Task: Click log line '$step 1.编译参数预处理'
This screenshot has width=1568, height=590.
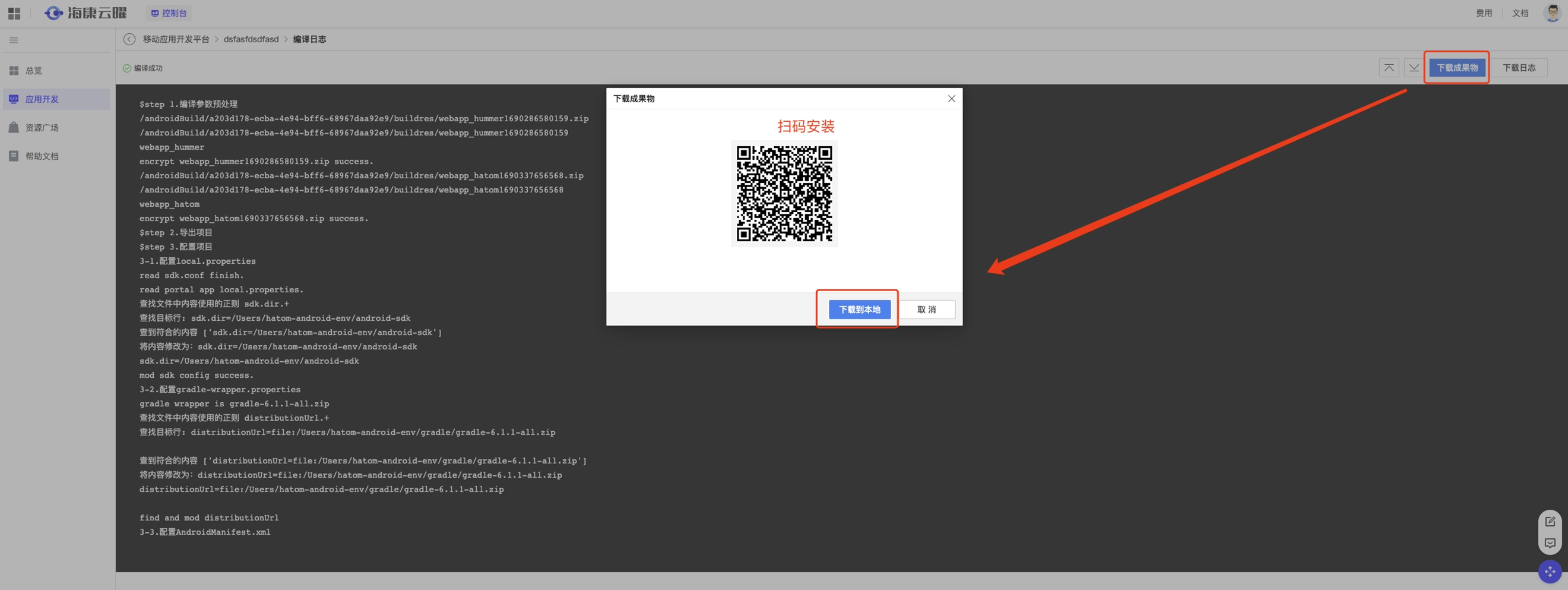Action: click(x=188, y=104)
